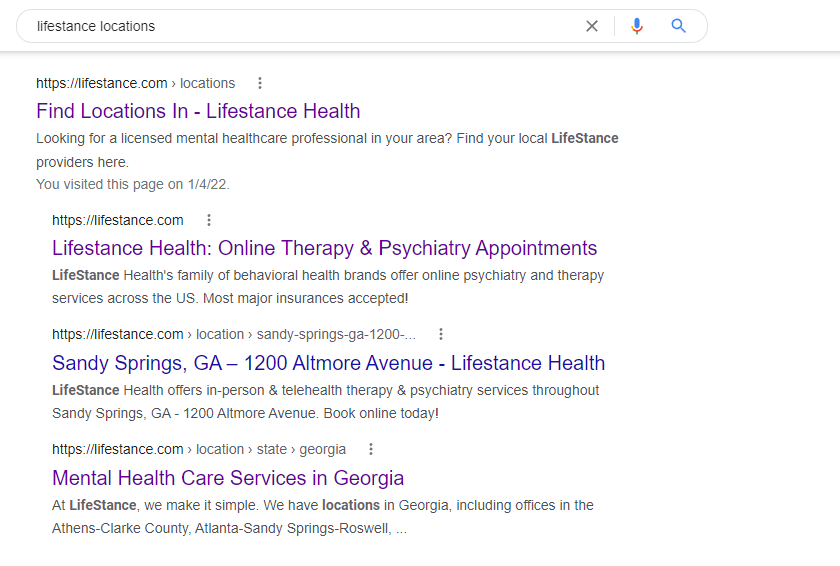The image size is (840, 566).
Task: Click the snippet starting 'Looking for a licensed mental healthcare'
Action: point(327,149)
